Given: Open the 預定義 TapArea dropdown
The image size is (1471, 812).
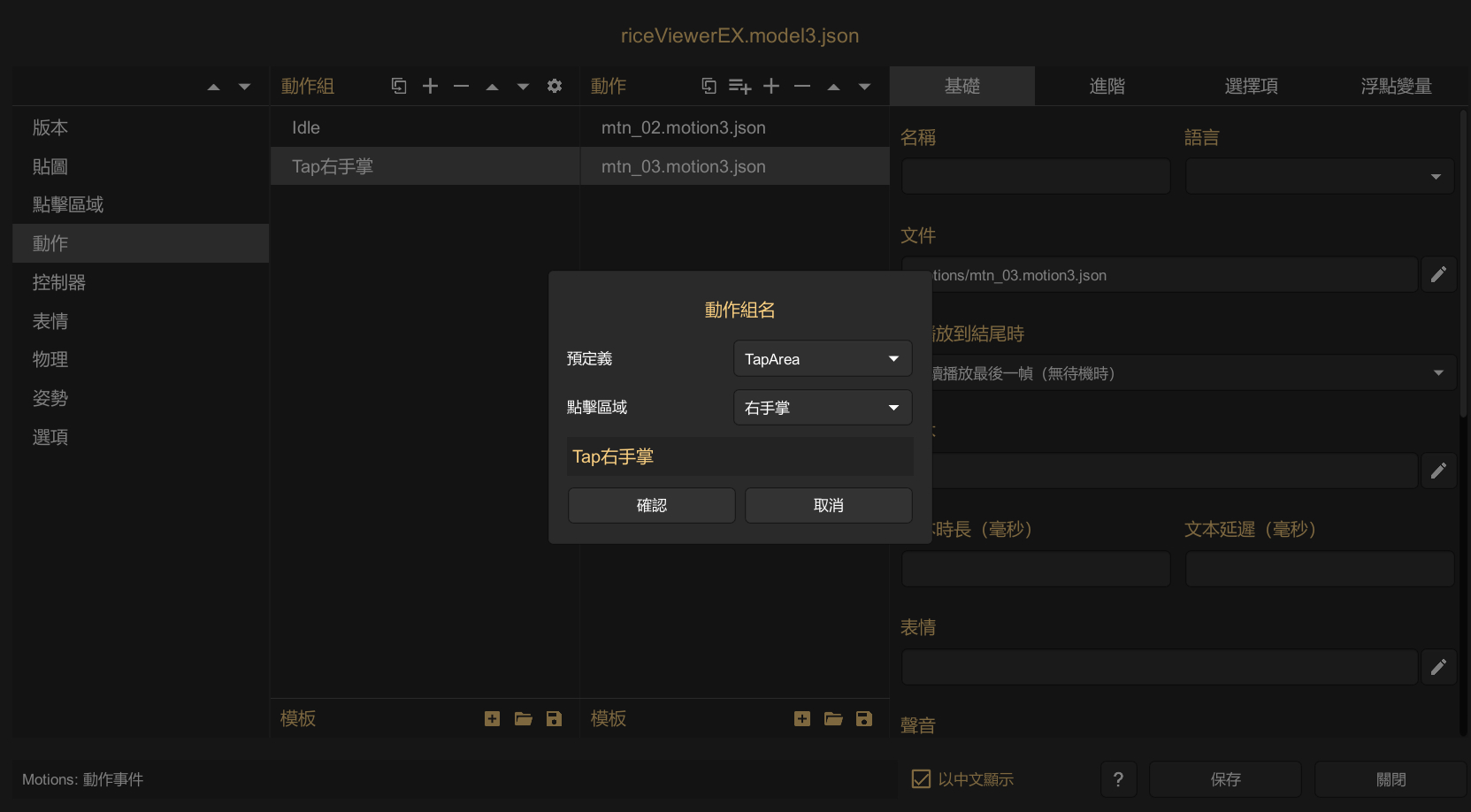Looking at the screenshot, I should [823, 359].
